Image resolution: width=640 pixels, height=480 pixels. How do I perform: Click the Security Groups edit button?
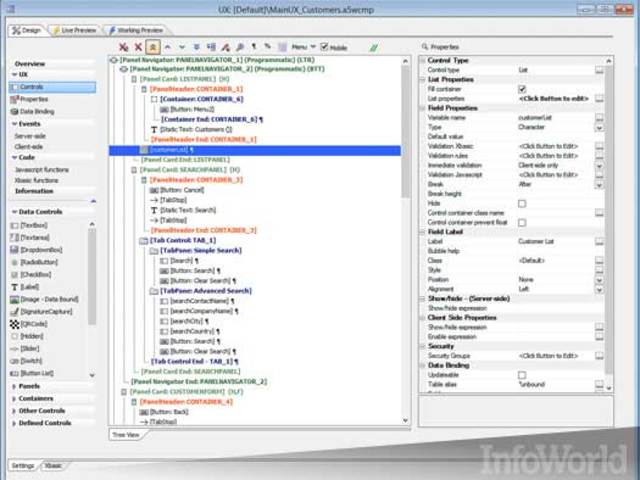point(599,356)
